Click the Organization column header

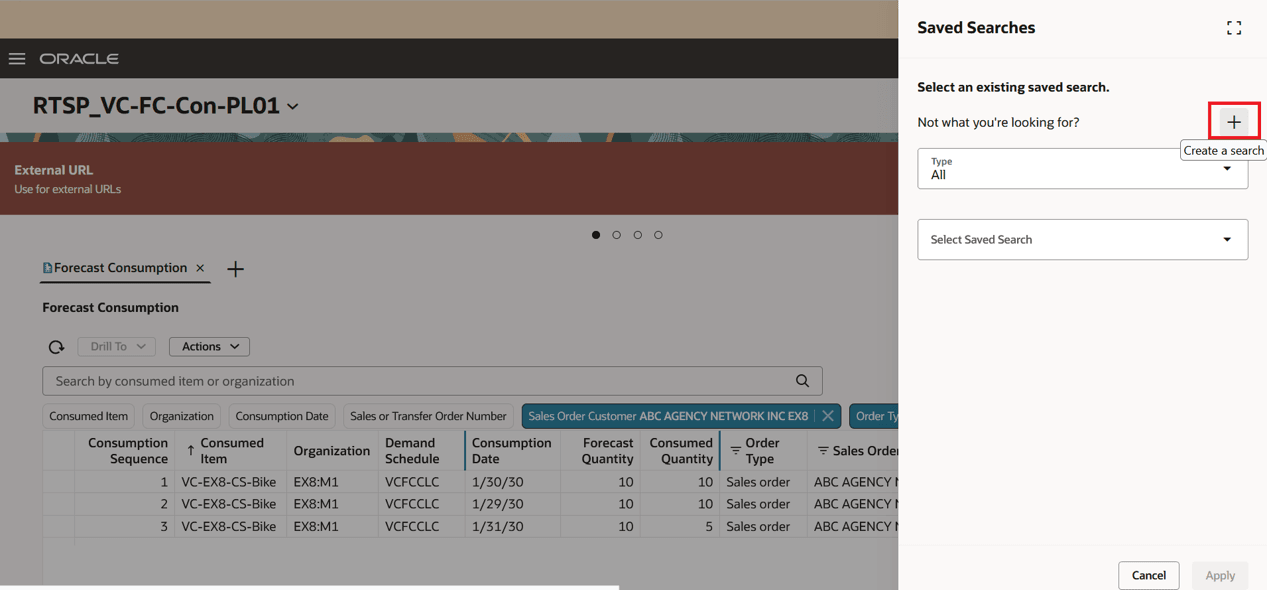pos(332,451)
